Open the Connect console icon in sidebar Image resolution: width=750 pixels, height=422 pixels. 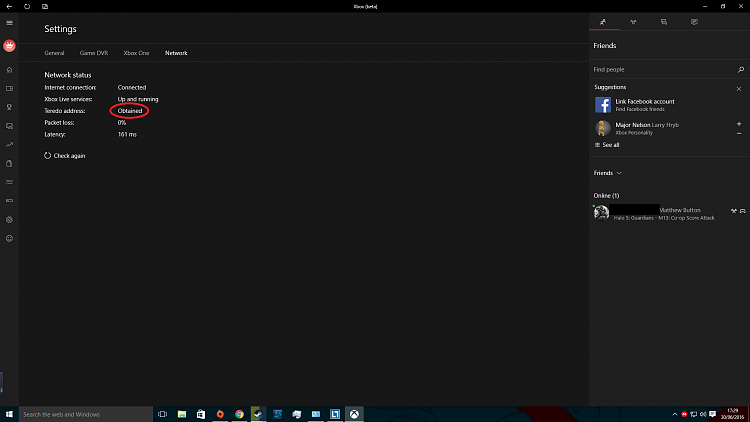coord(9,200)
